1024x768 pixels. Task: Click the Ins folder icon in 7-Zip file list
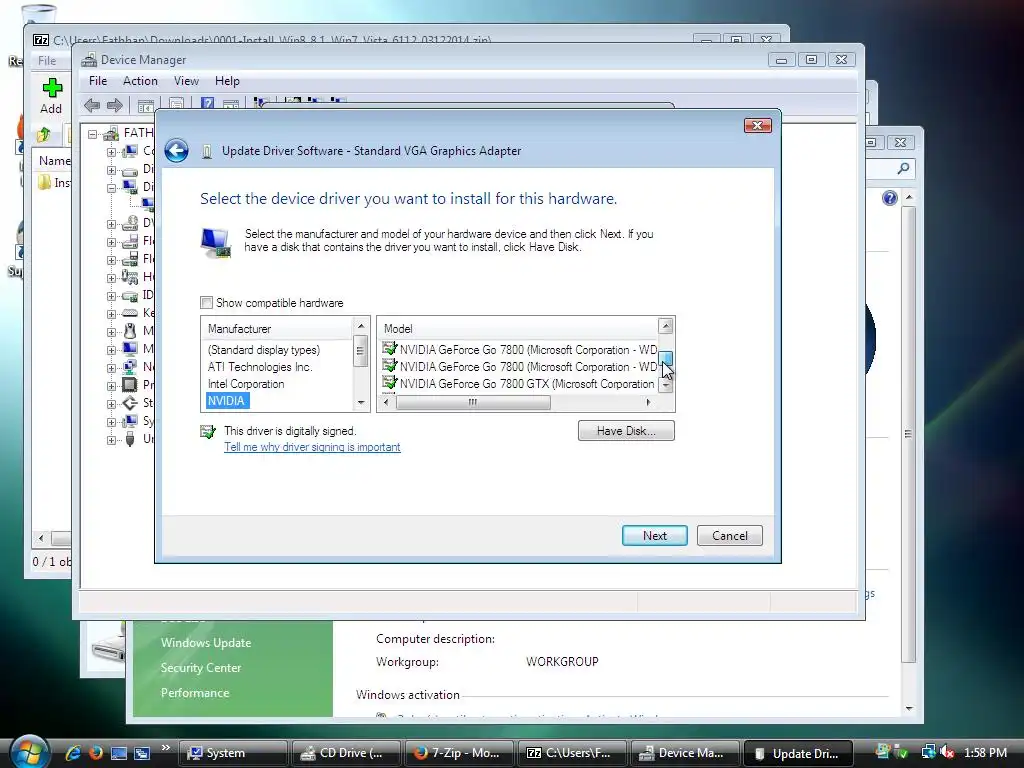click(44, 182)
